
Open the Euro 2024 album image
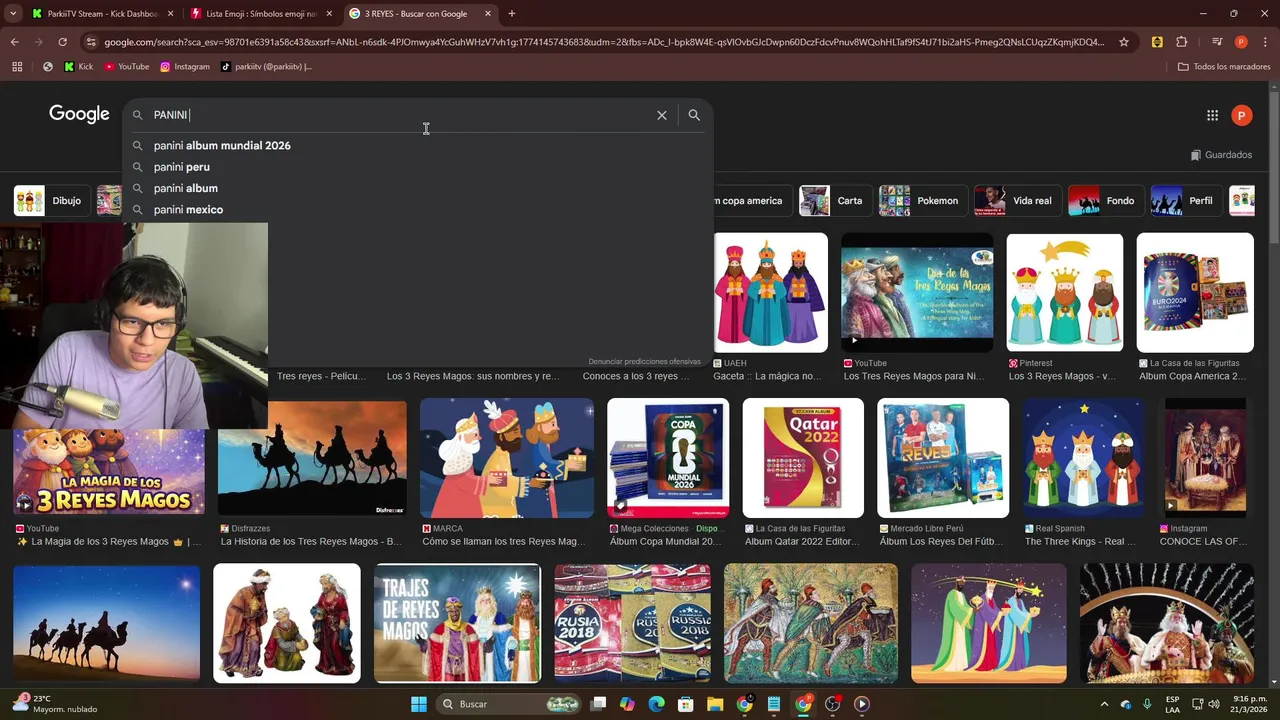[x=1195, y=293]
